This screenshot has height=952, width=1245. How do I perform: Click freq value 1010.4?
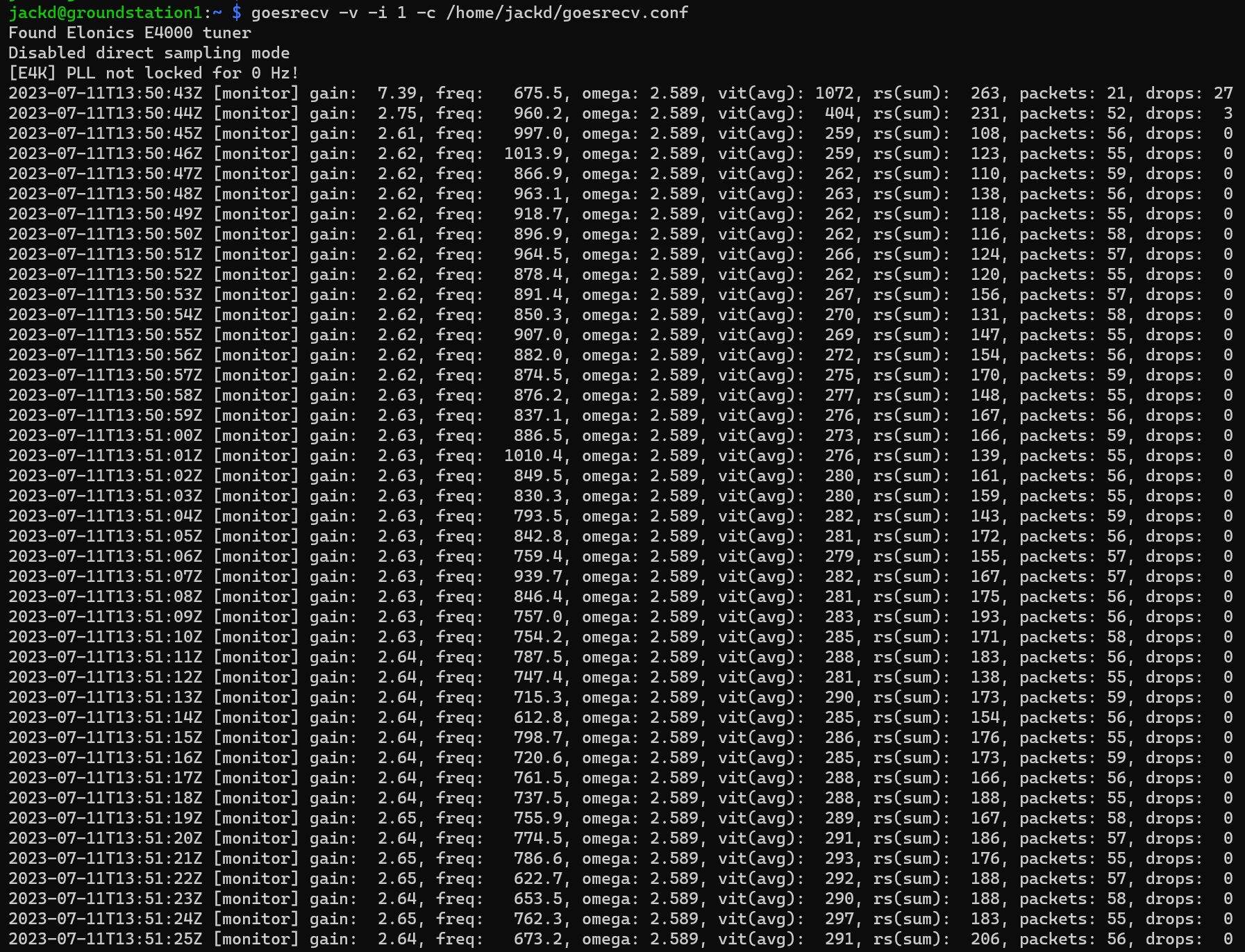pos(533,456)
